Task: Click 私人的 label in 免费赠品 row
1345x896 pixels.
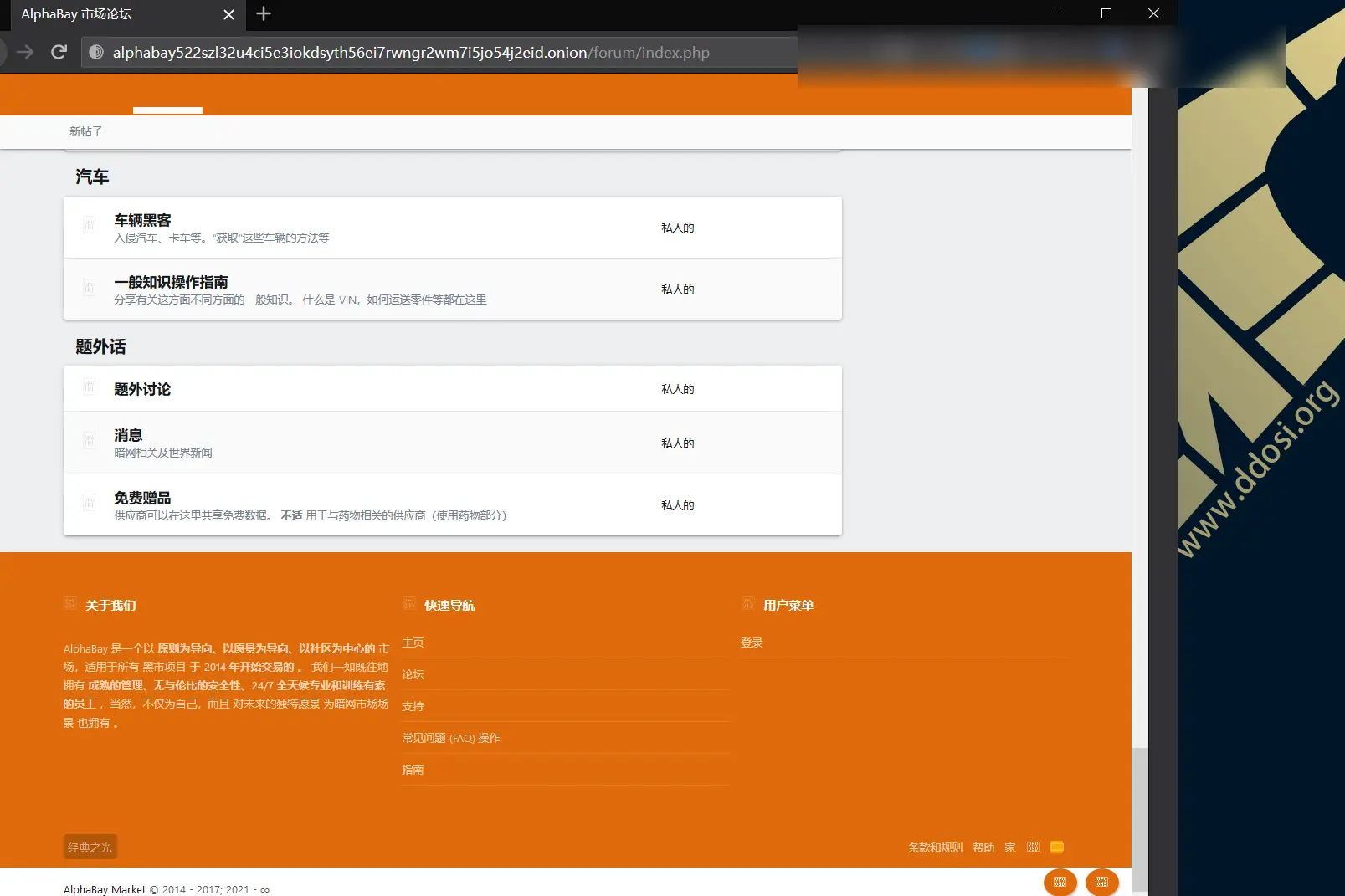Action: pos(677,505)
